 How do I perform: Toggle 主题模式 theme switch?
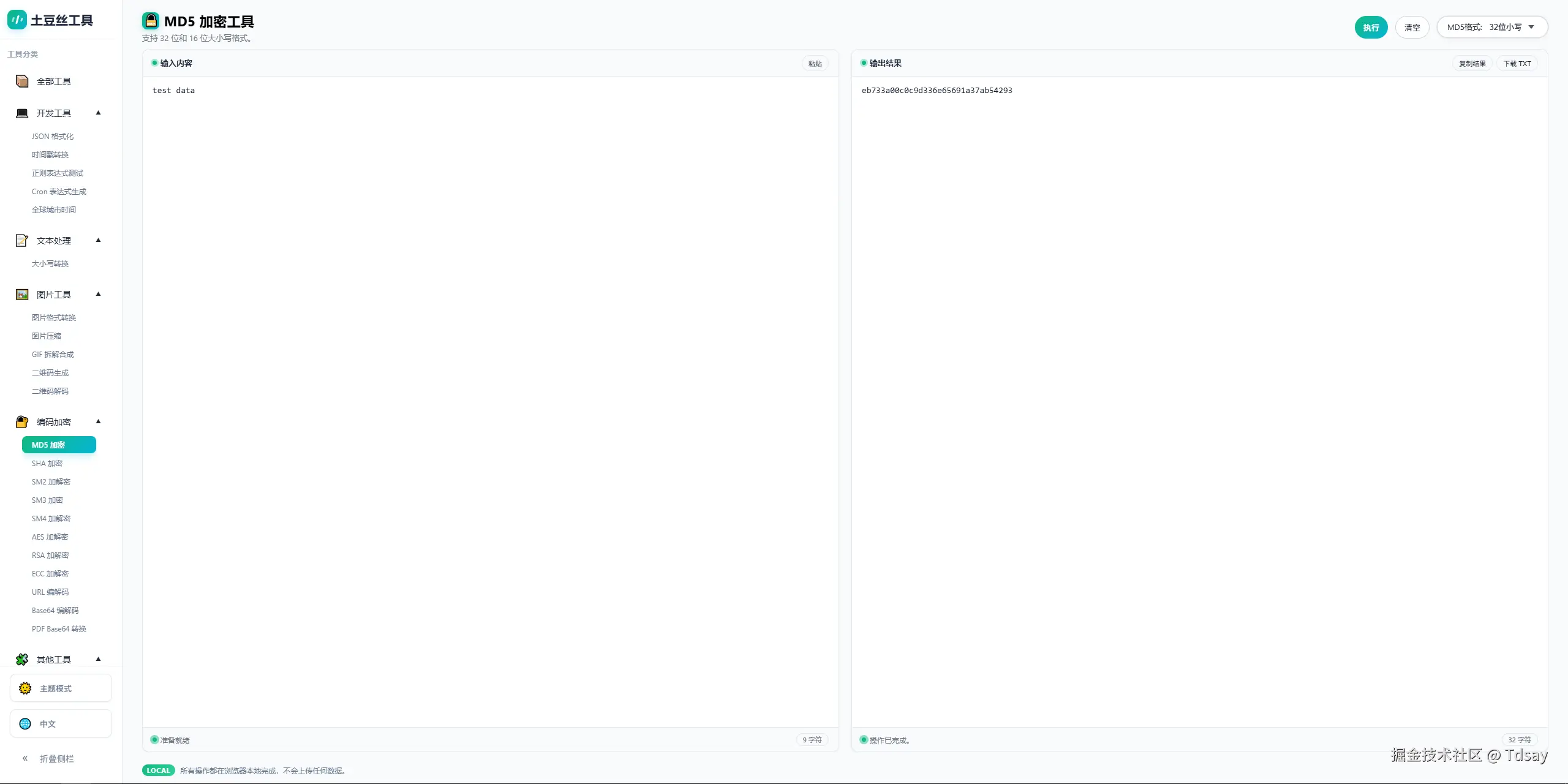(x=61, y=688)
